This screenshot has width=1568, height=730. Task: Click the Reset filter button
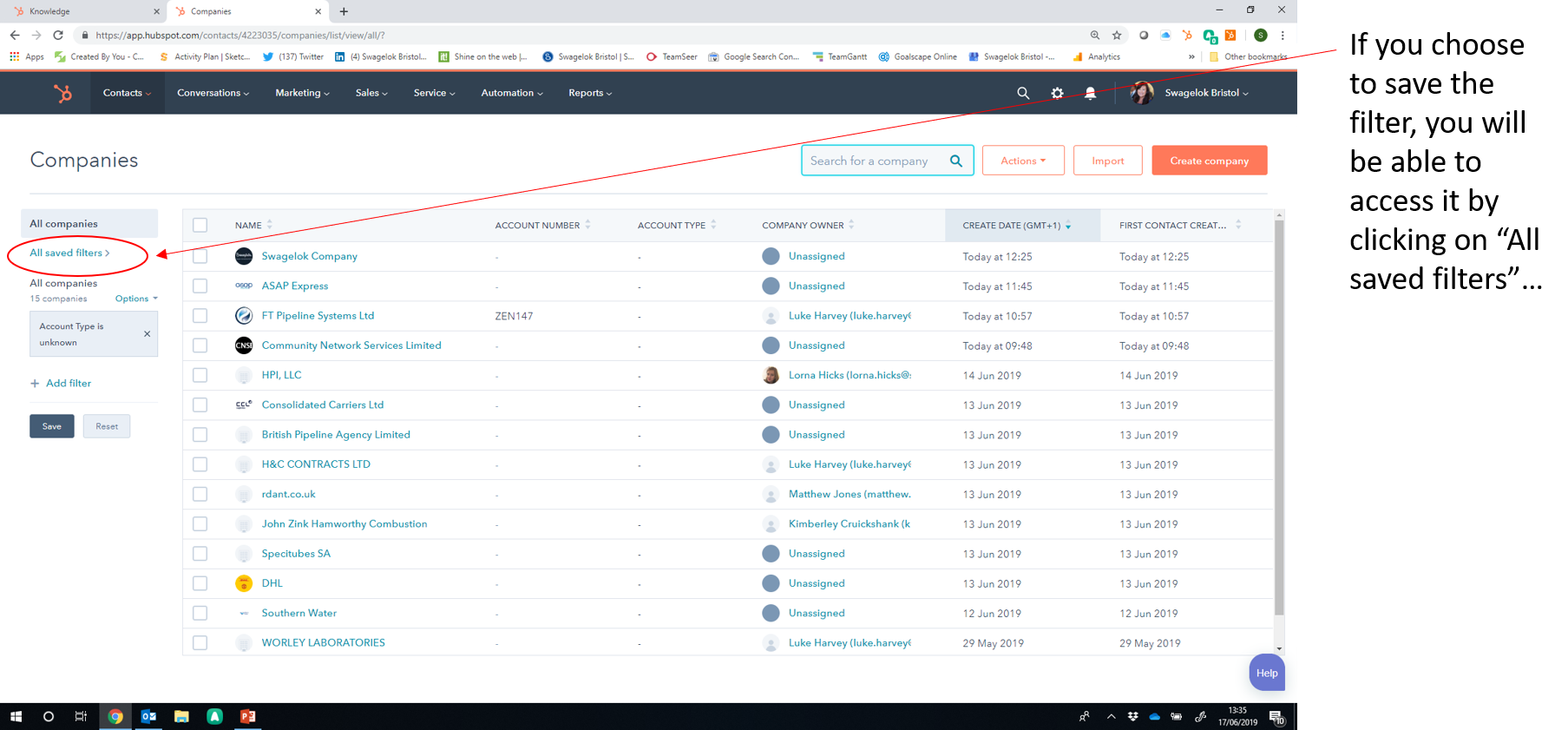107,426
